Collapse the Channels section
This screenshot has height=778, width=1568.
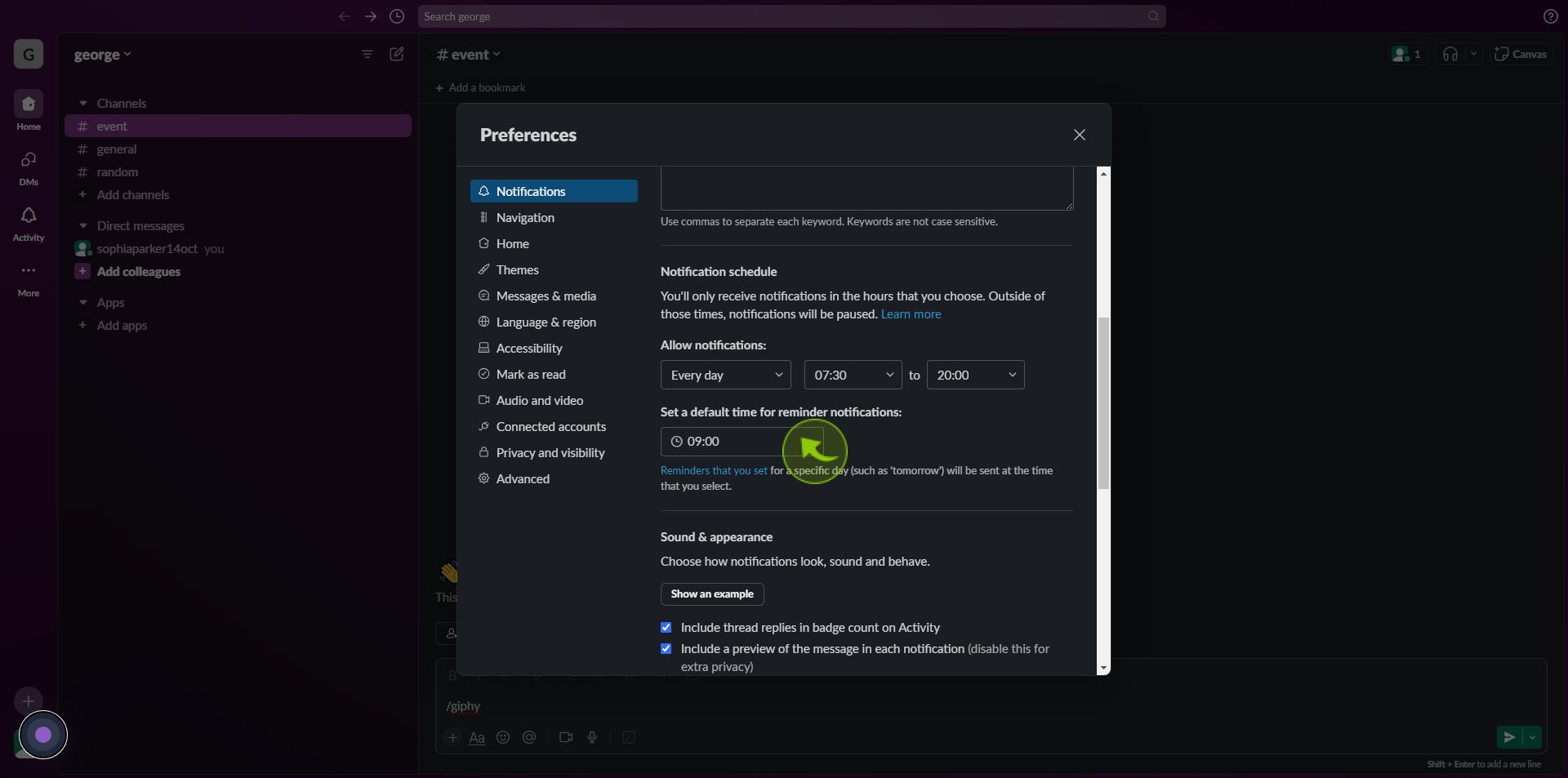pos(83,104)
